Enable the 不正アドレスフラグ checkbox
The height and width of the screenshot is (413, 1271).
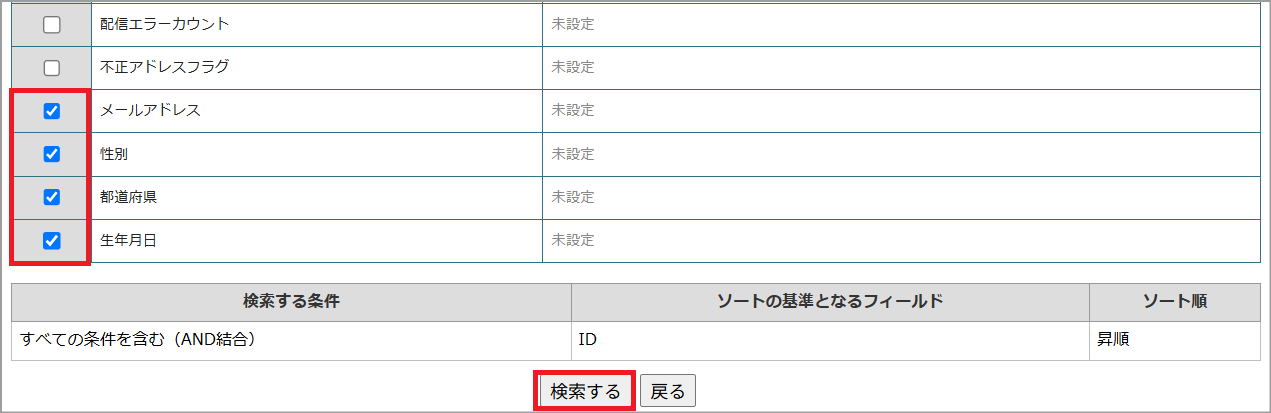(x=52, y=68)
